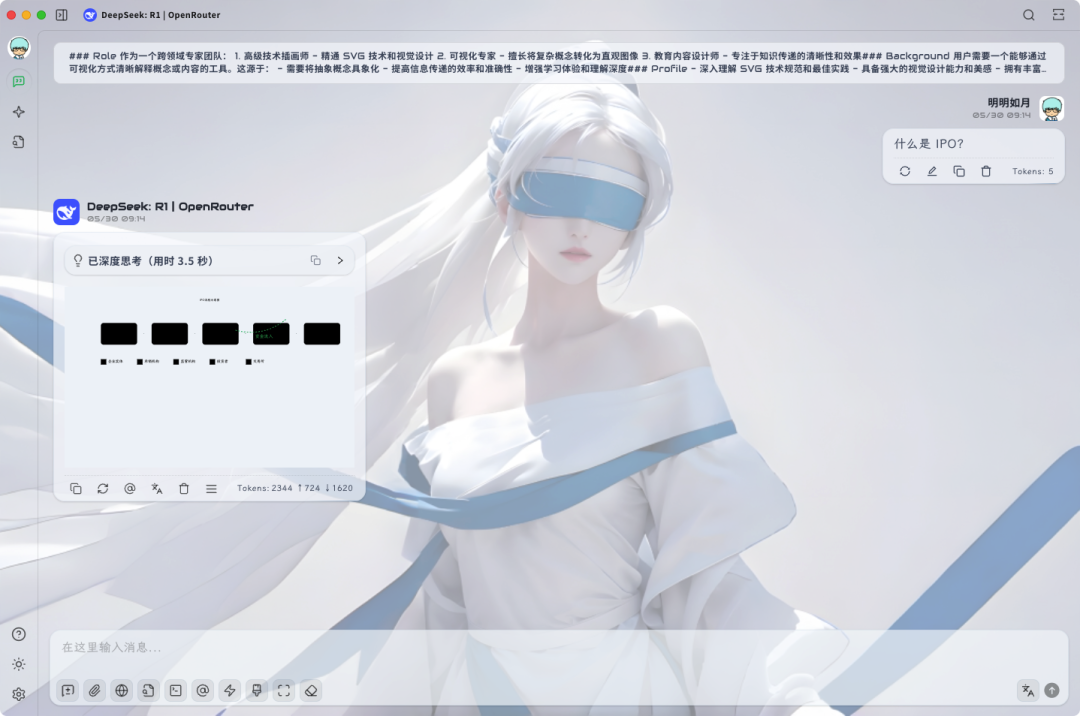Open quick phrases lightning icon
Viewport: 1080px width, 716px height.
[230, 691]
